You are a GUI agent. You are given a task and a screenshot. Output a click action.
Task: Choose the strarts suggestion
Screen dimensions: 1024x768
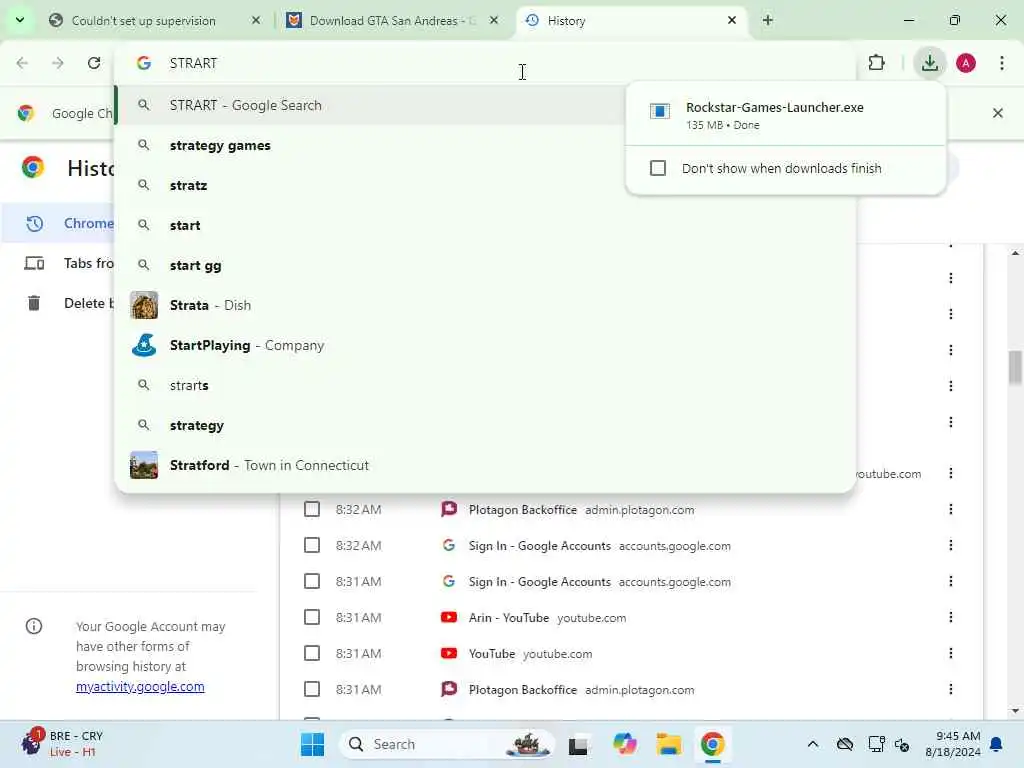click(485, 385)
